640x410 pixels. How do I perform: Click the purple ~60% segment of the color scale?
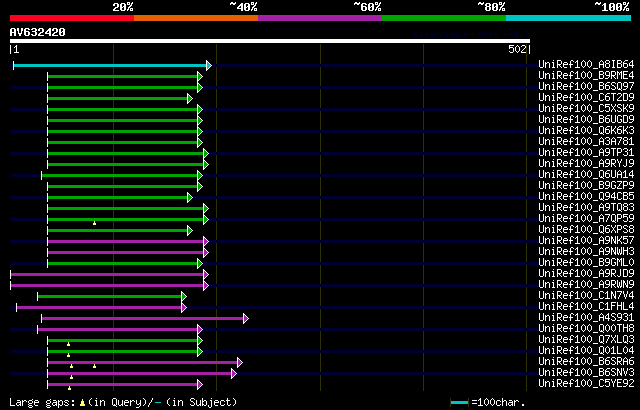pyautogui.click(x=320, y=18)
